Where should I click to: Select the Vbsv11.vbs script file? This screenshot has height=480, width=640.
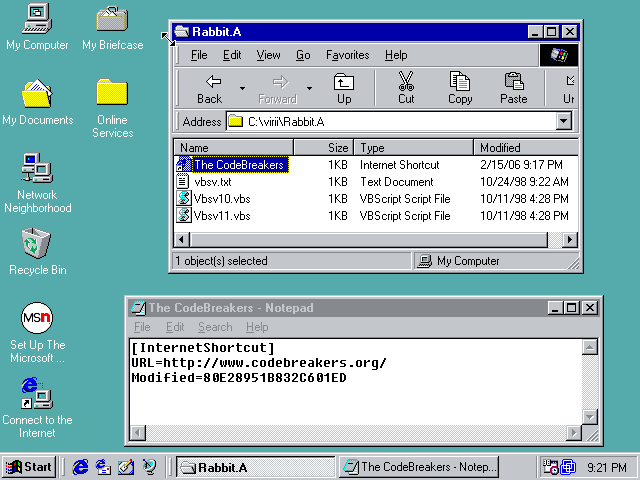point(213,216)
